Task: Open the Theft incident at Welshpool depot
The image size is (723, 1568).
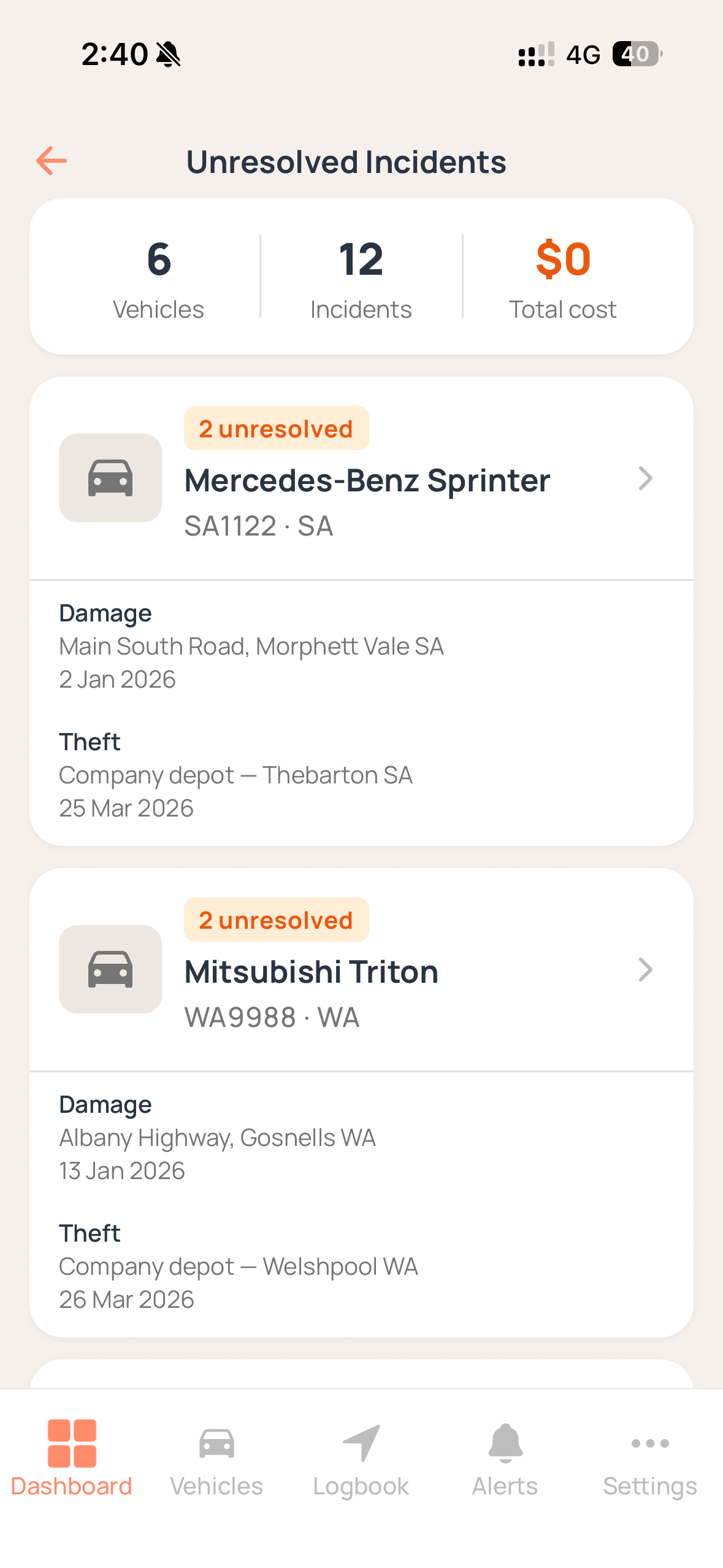Action: click(x=239, y=1266)
